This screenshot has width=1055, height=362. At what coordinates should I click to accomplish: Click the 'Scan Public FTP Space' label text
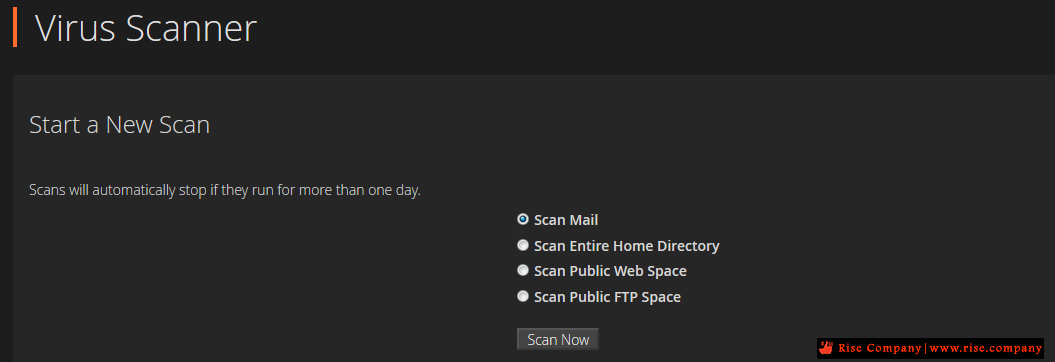[608, 297]
